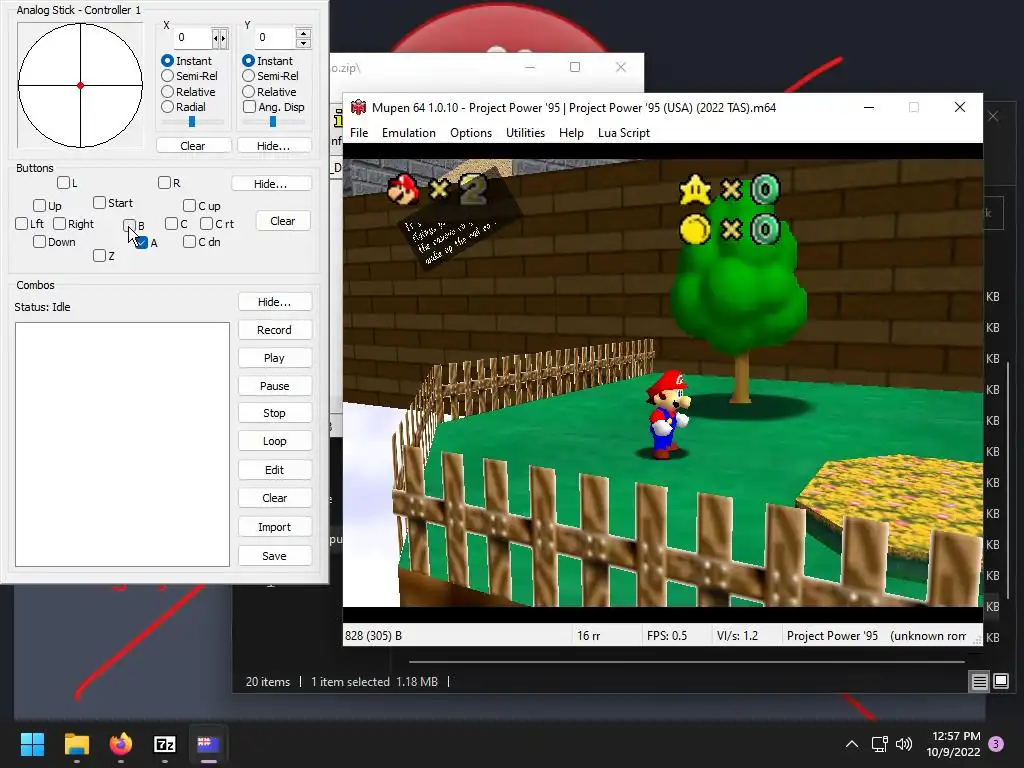Clear the analog stick values
This screenshot has width=1024, height=768.
[193, 146]
